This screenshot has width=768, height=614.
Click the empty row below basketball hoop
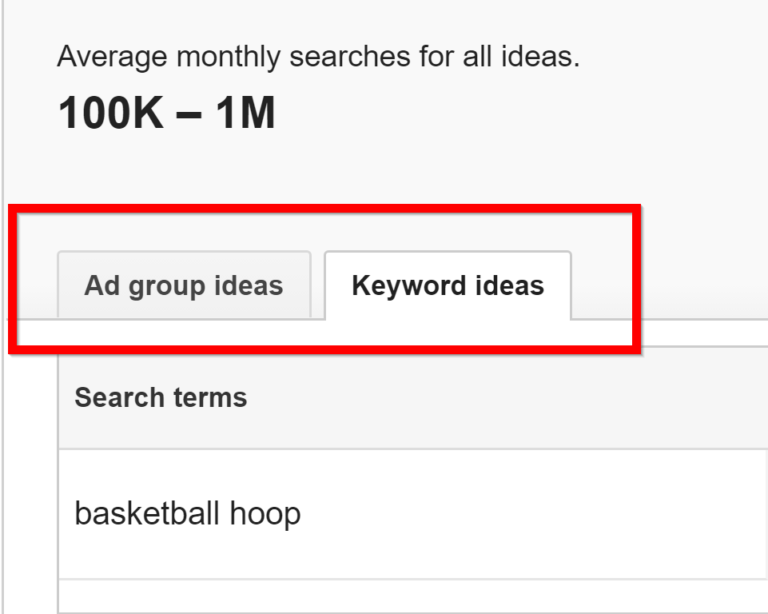tap(412, 596)
